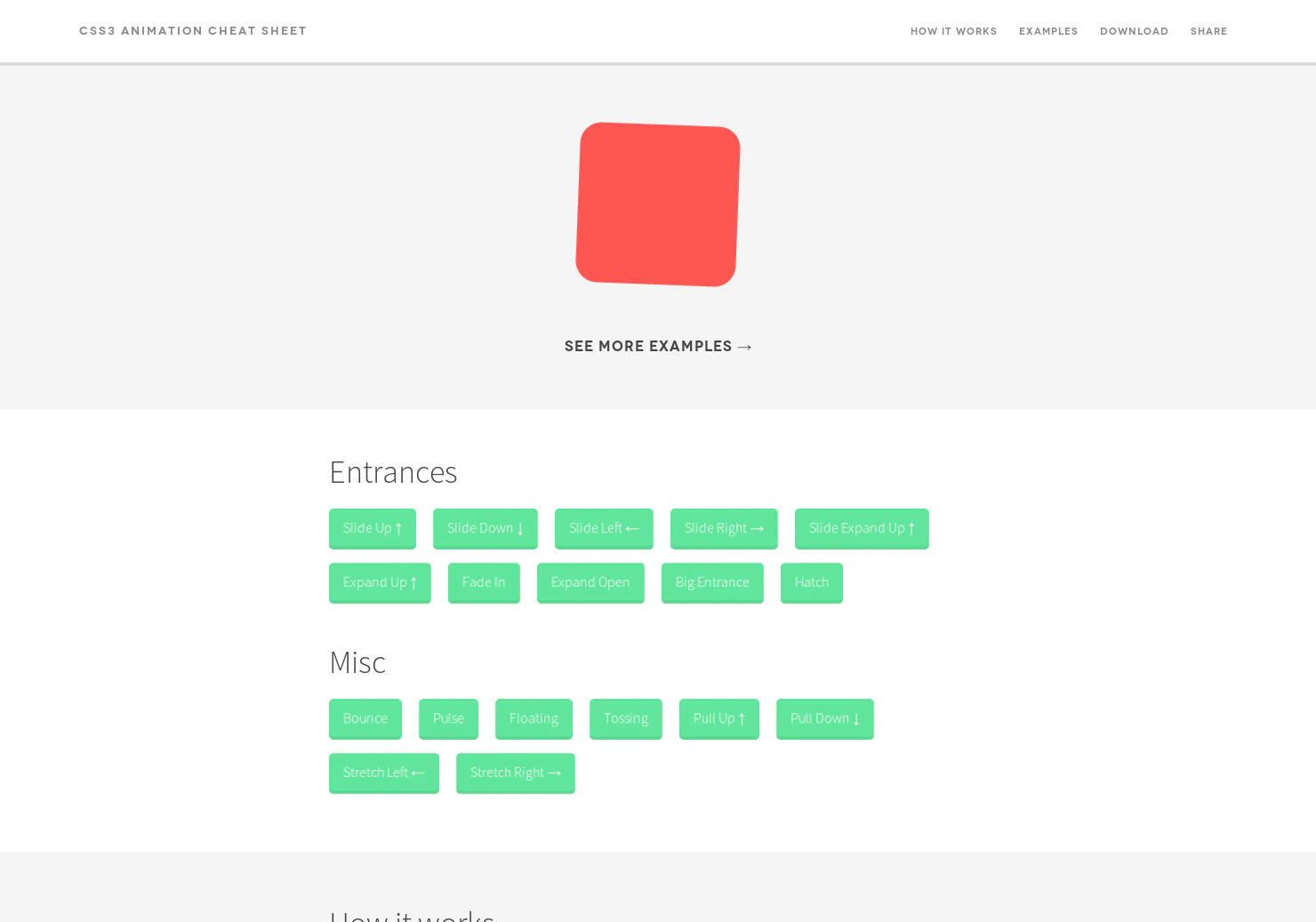The image size is (1316, 922).
Task: Click the red animation demo square
Action: (658, 204)
